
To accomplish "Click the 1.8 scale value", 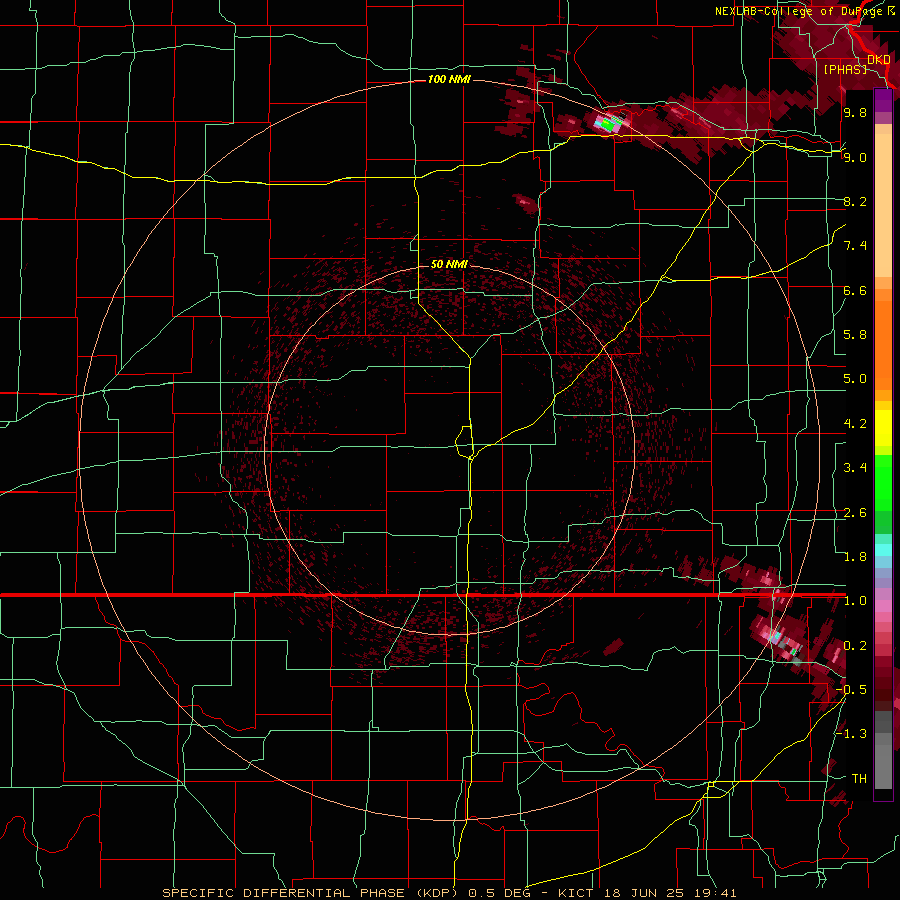I will click(855, 557).
